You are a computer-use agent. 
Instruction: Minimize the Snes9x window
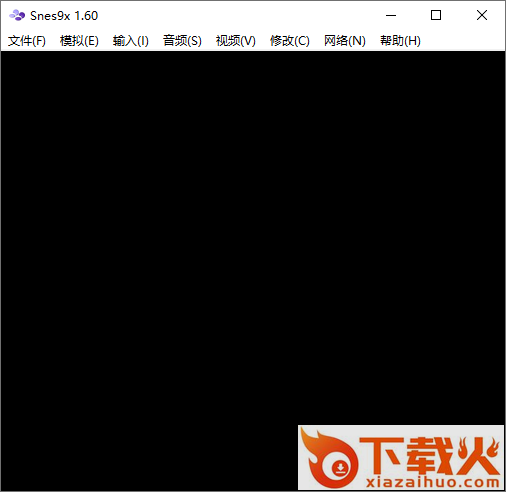[391, 15]
